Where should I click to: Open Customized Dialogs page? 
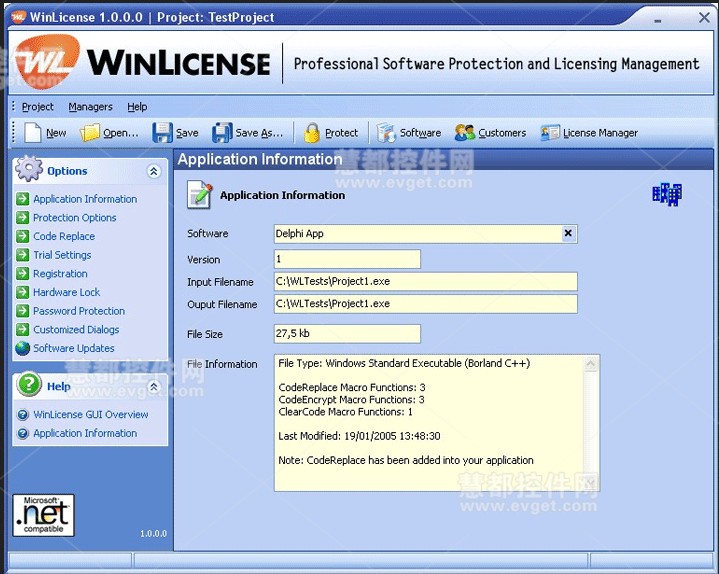[x=76, y=330]
